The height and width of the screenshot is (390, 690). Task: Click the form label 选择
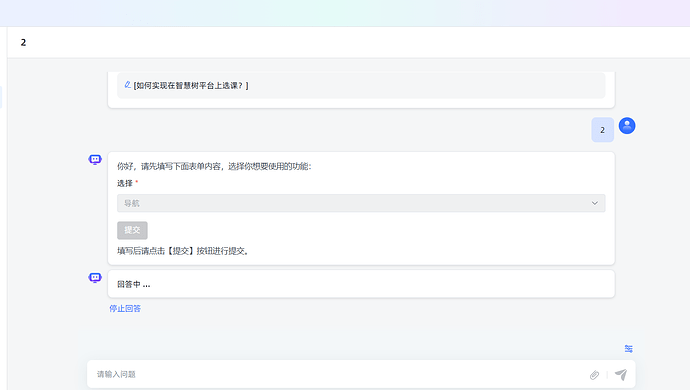point(125,183)
